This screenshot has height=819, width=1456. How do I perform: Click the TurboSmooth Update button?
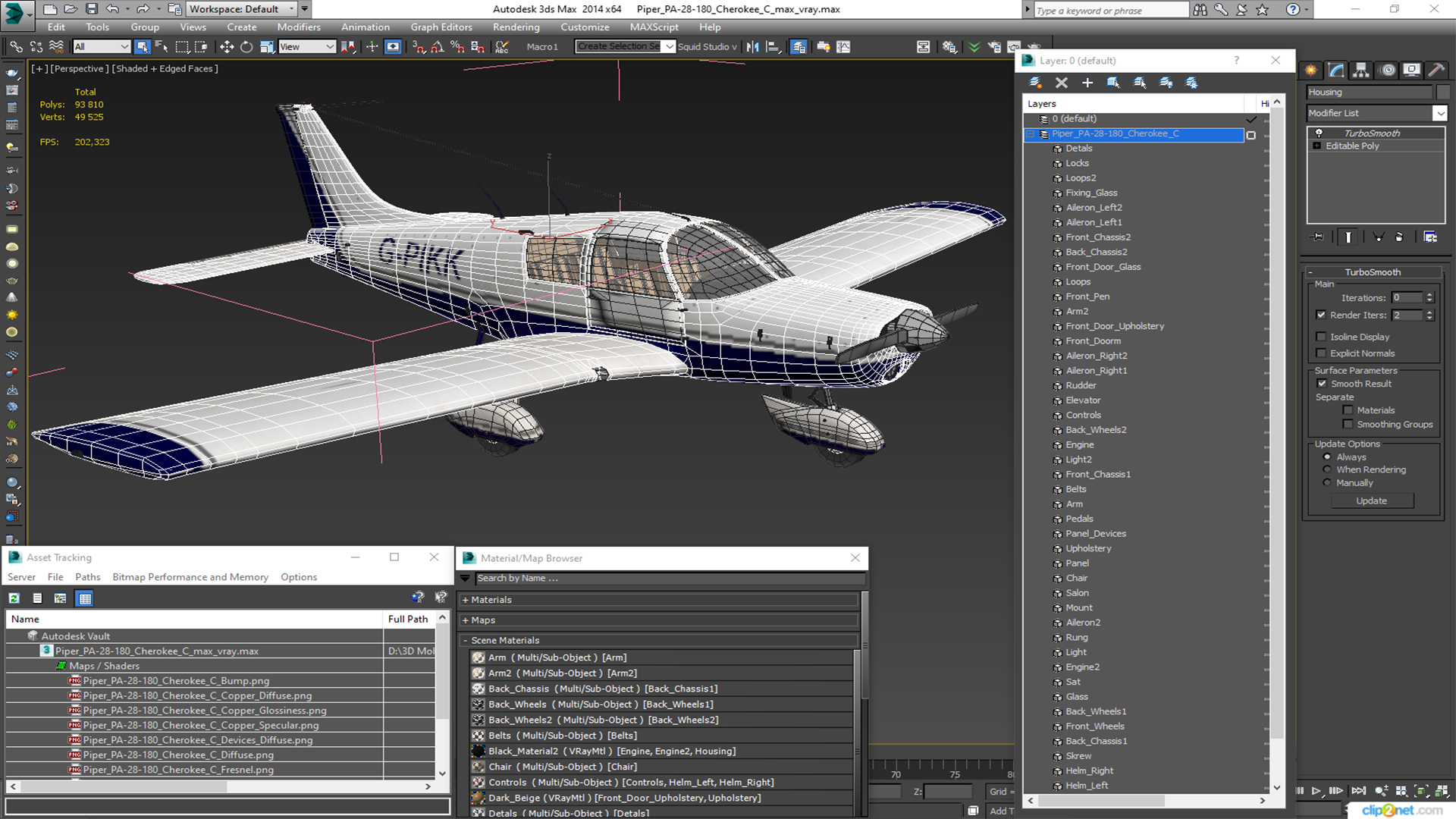[x=1371, y=500]
